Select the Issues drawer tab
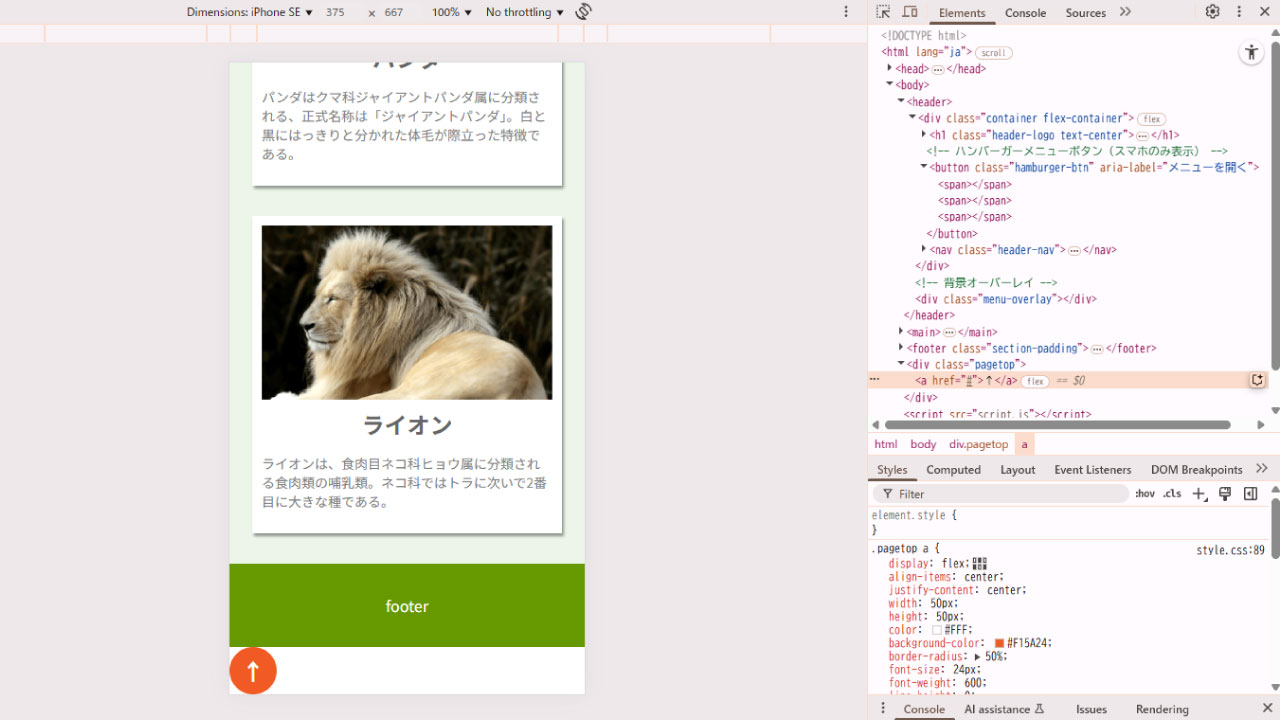1280x720 pixels. [1091, 709]
